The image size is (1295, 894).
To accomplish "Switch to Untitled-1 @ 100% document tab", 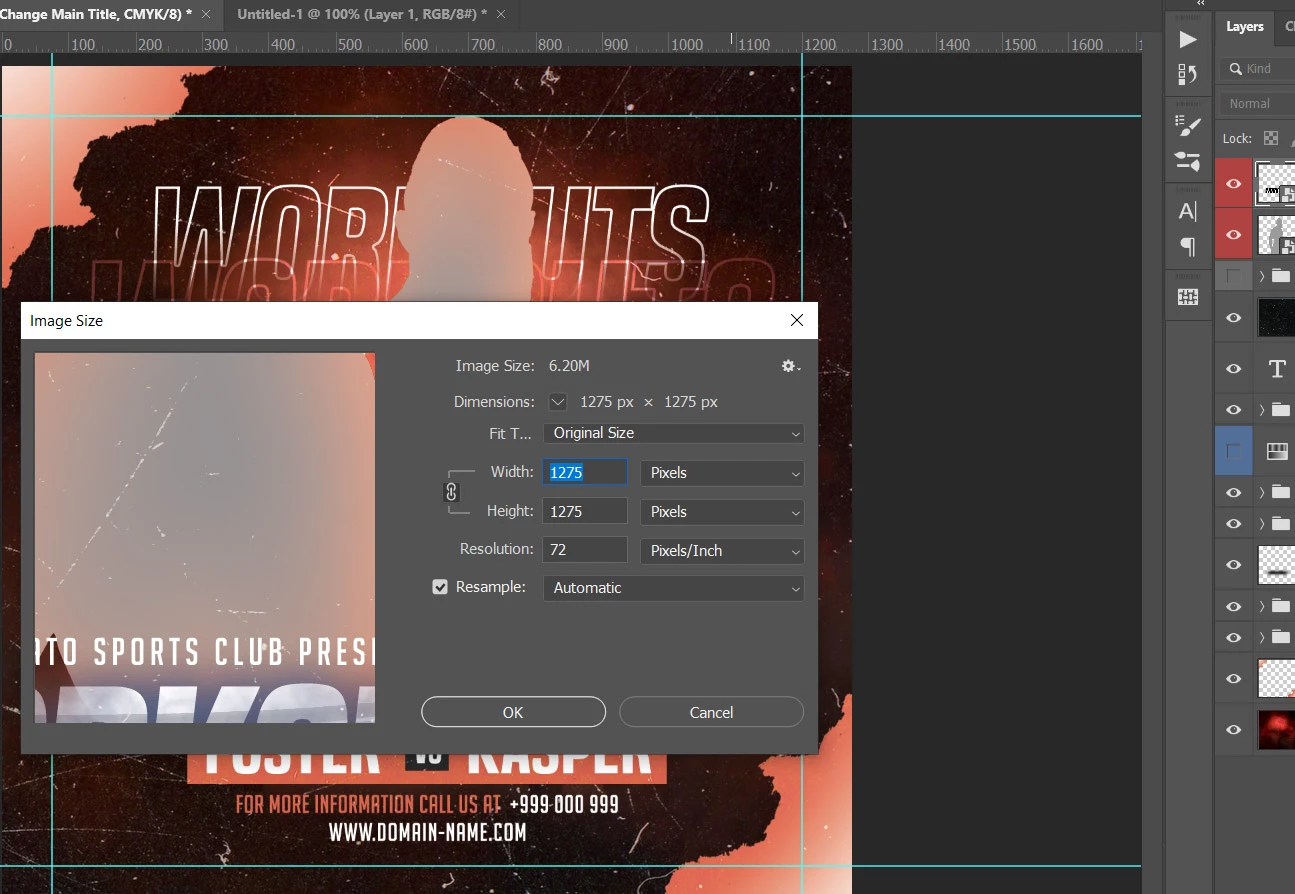I will 362,14.
